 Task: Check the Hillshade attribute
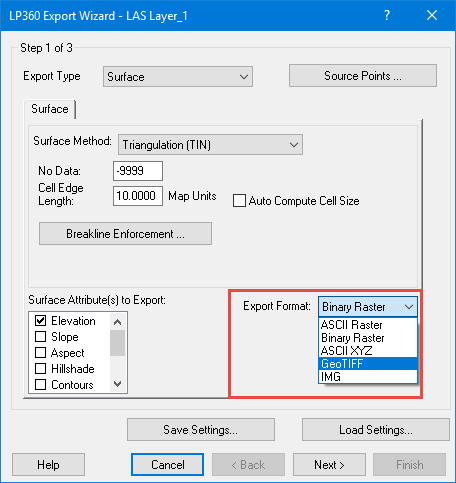tap(40, 369)
